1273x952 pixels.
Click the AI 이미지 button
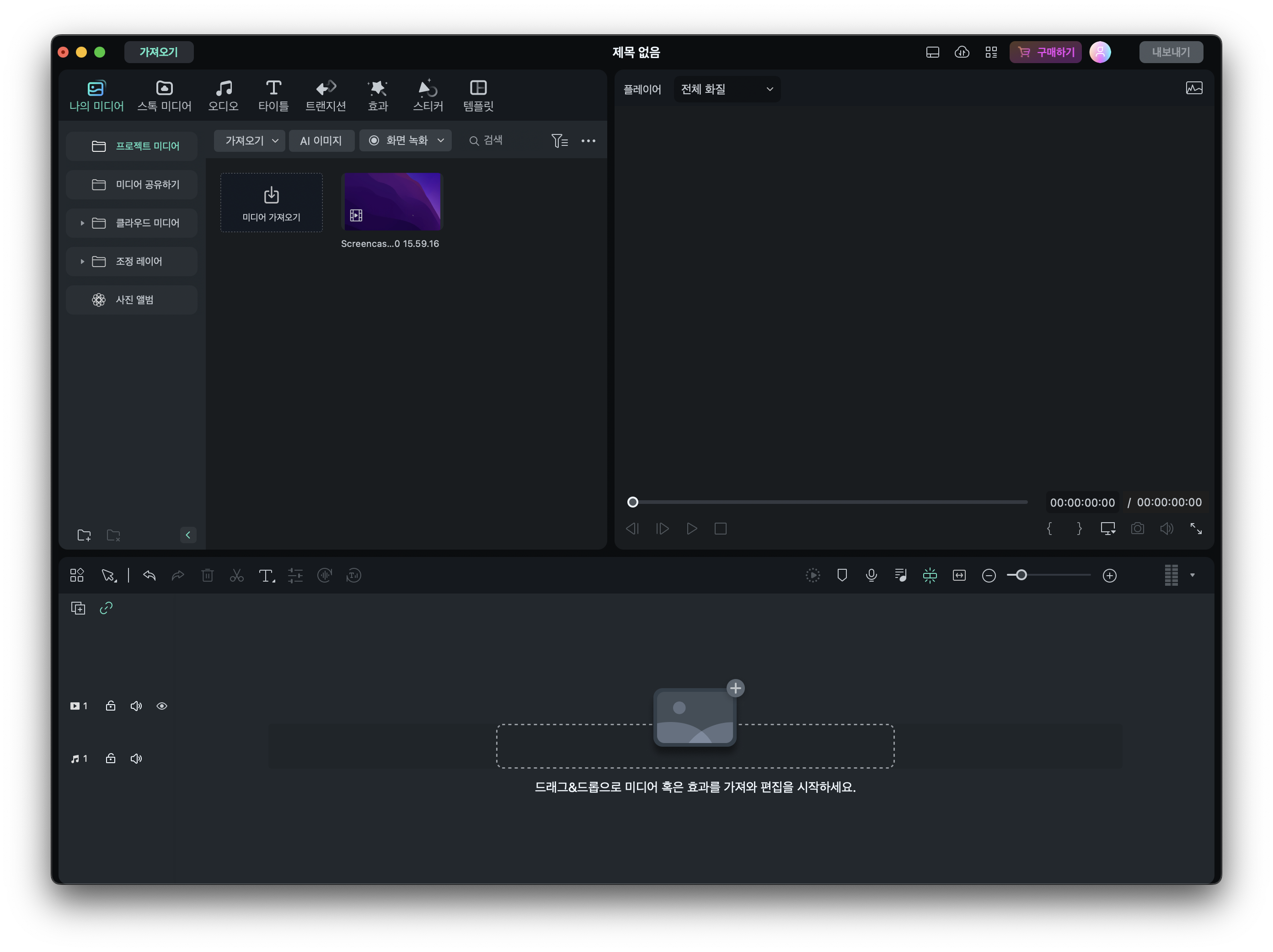point(321,140)
